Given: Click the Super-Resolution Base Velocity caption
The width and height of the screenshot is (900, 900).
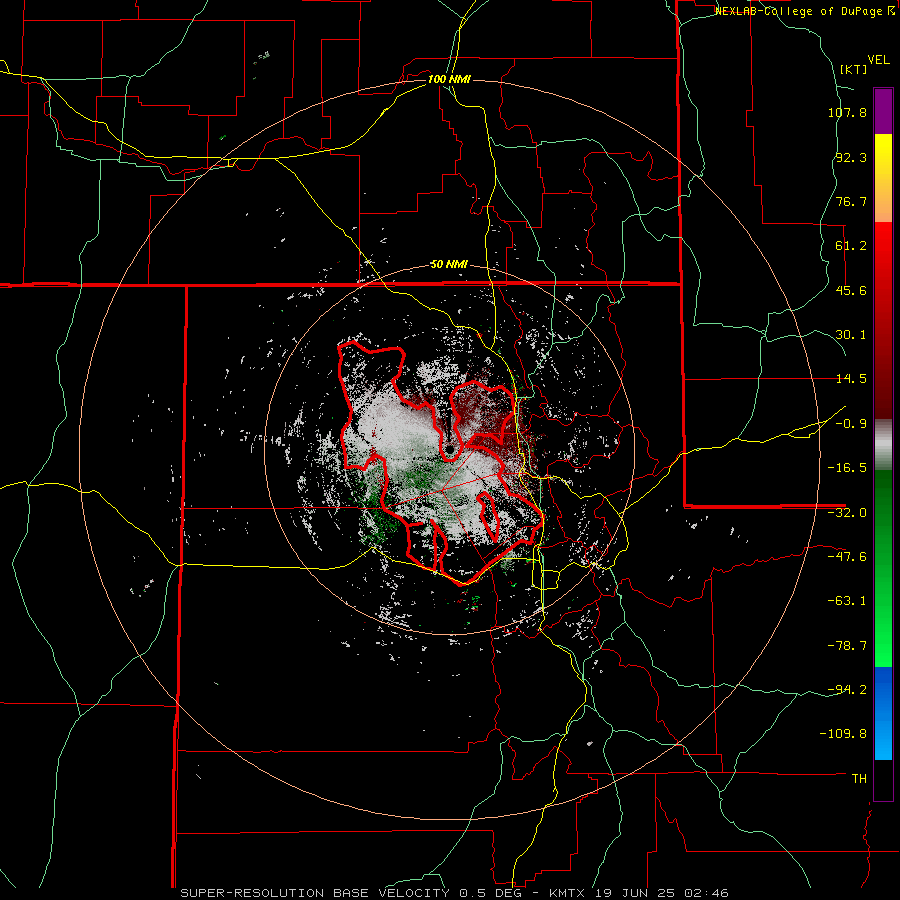Looking at the screenshot, I should [454, 893].
